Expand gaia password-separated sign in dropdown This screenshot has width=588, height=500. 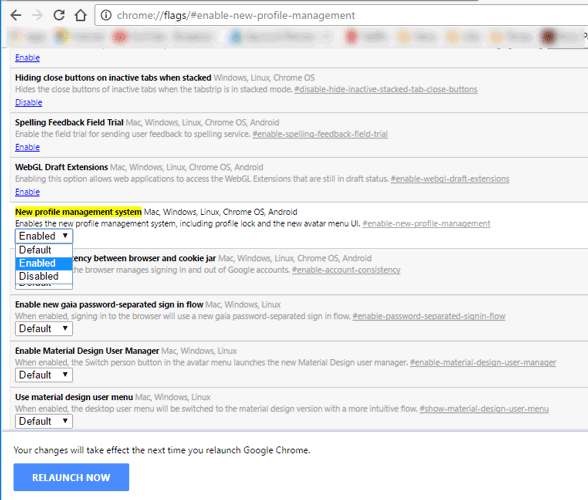(x=44, y=329)
